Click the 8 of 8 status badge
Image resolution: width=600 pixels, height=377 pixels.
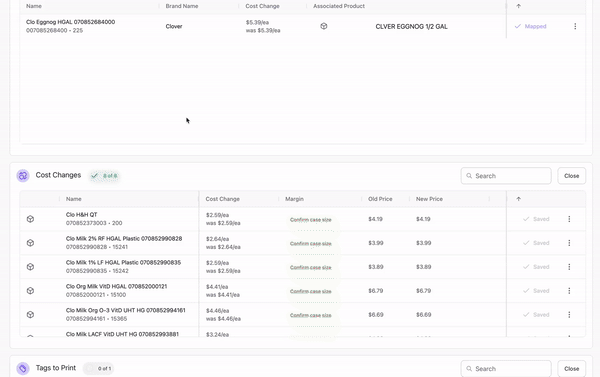pos(104,176)
